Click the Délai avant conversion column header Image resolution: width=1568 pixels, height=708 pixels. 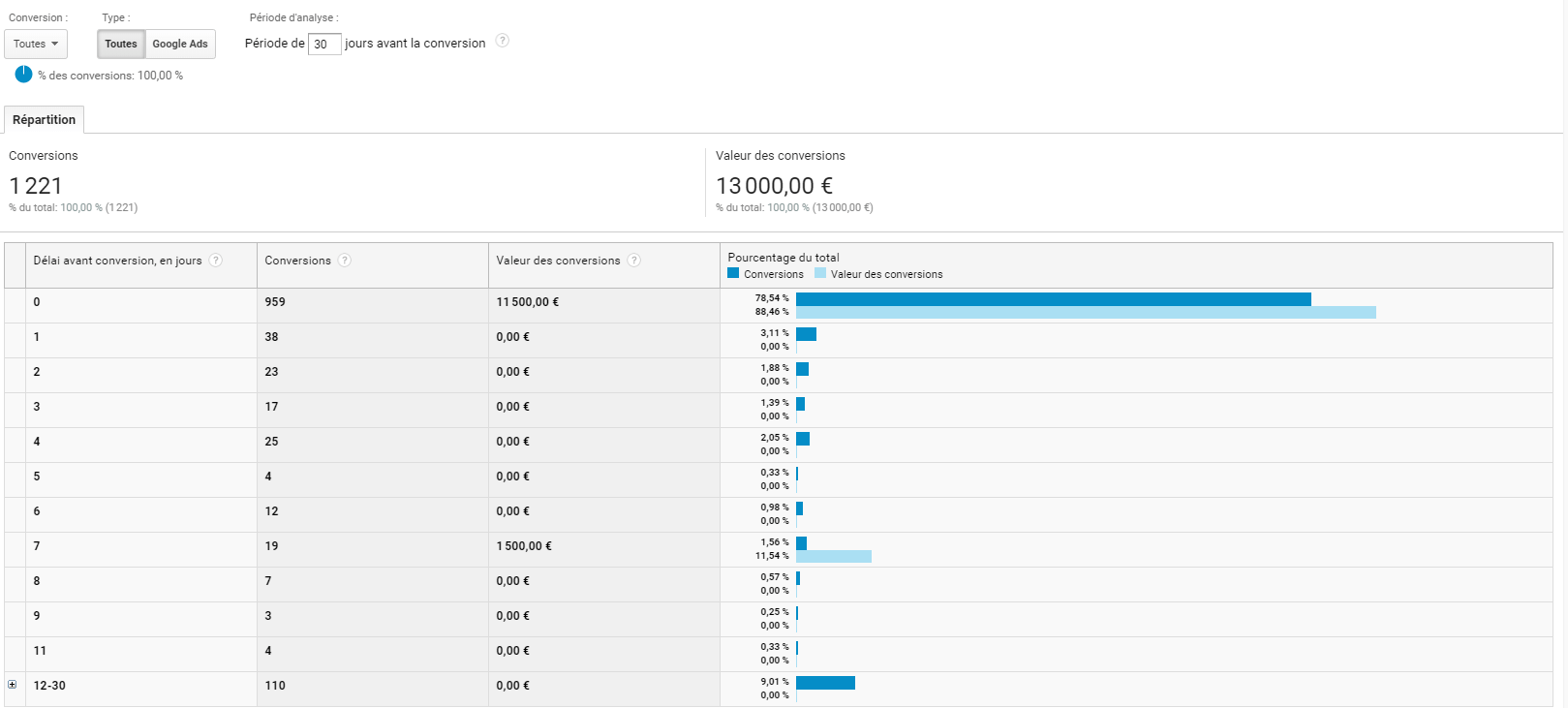(x=117, y=261)
